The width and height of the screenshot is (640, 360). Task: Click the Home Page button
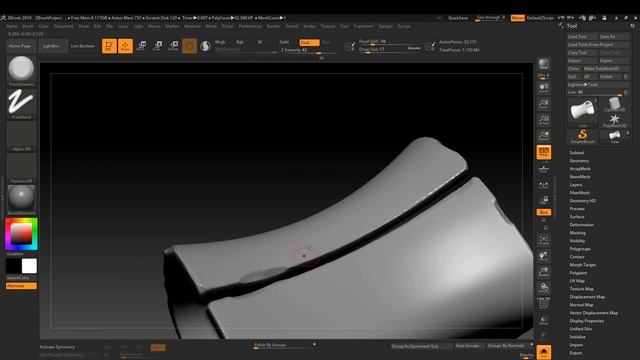pyautogui.click(x=20, y=46)
